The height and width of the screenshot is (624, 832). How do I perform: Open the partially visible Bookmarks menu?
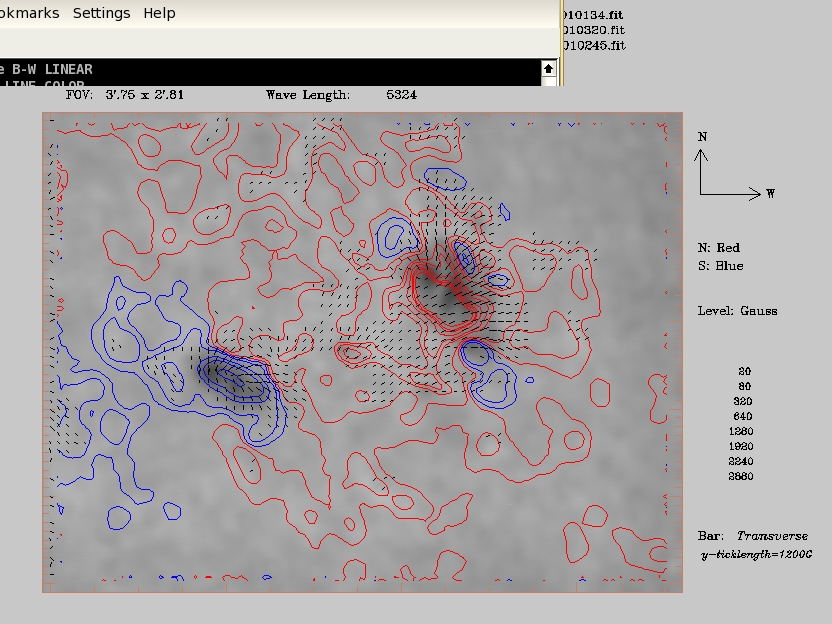coord(29,13)
